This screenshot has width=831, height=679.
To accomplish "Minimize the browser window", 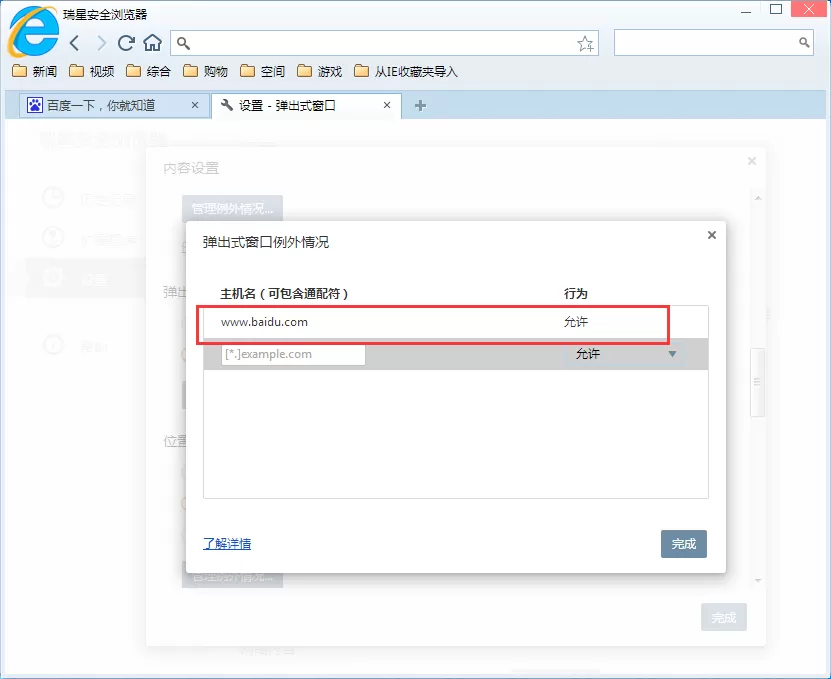I will click(746, 10).
